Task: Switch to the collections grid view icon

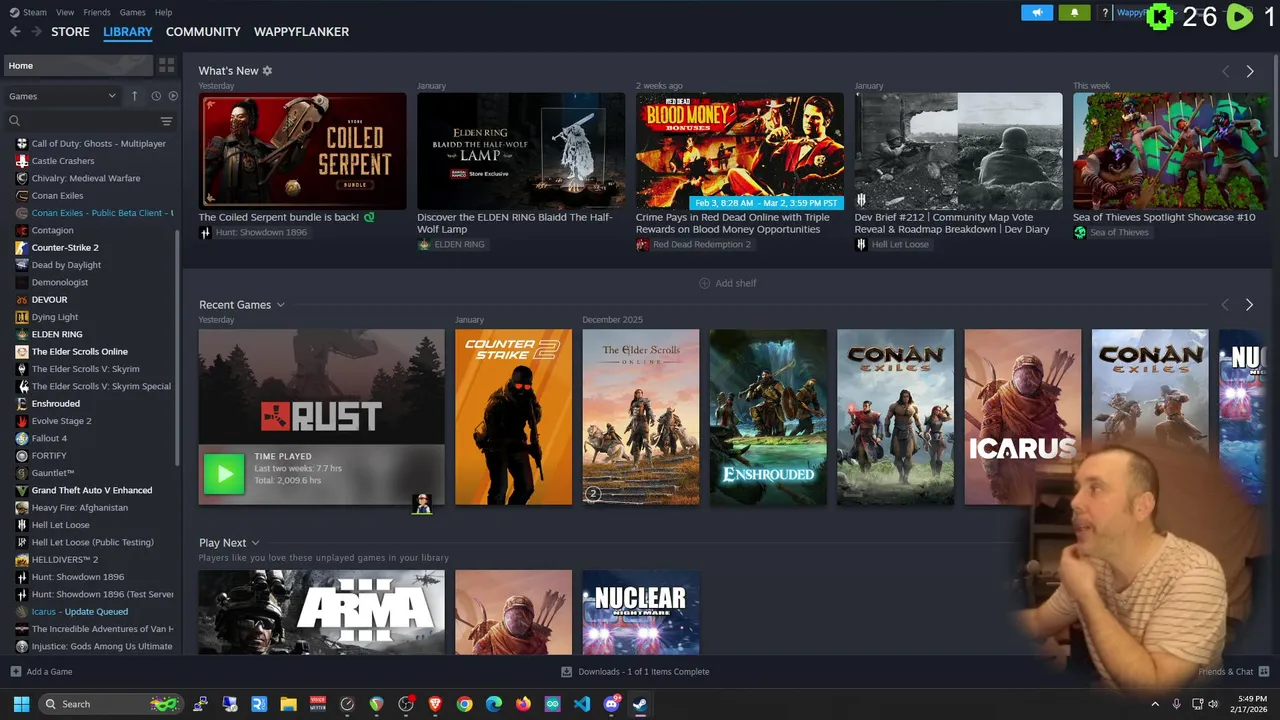Action: pos(167,65)
